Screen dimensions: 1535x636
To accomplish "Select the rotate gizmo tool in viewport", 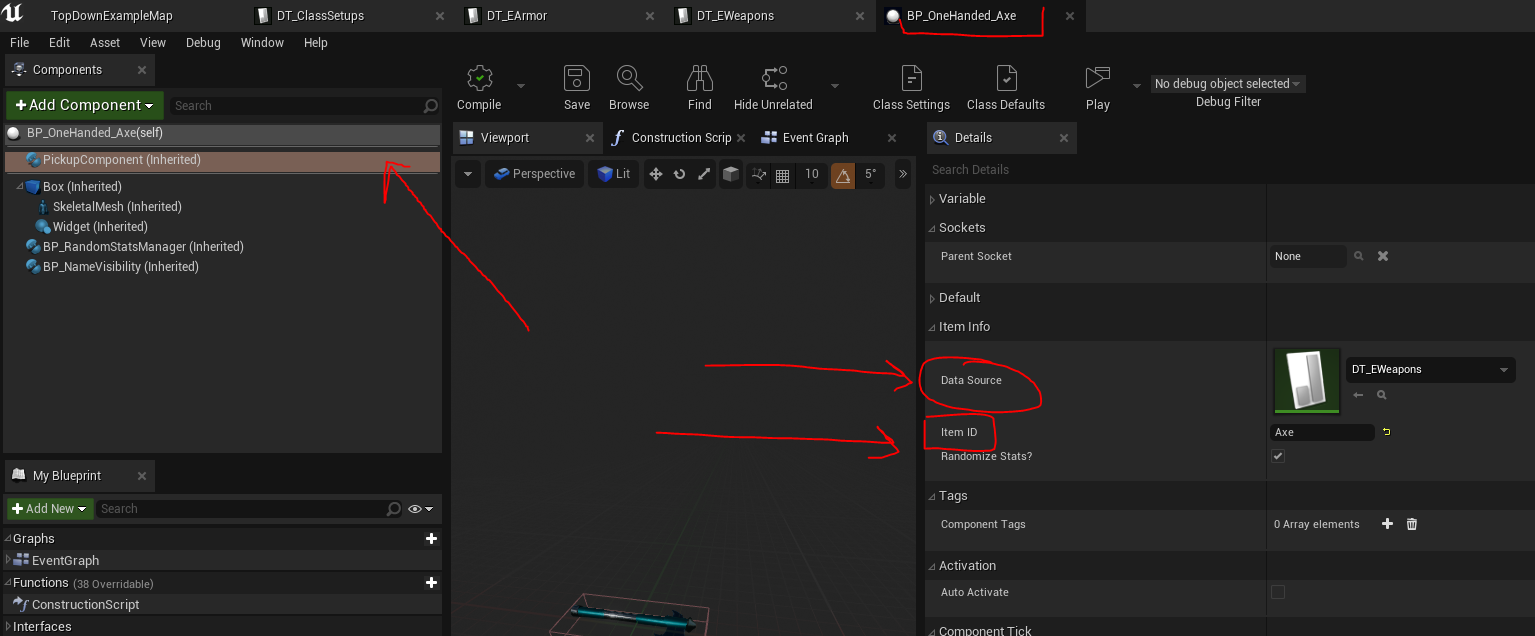I will (x=680, y=174).
